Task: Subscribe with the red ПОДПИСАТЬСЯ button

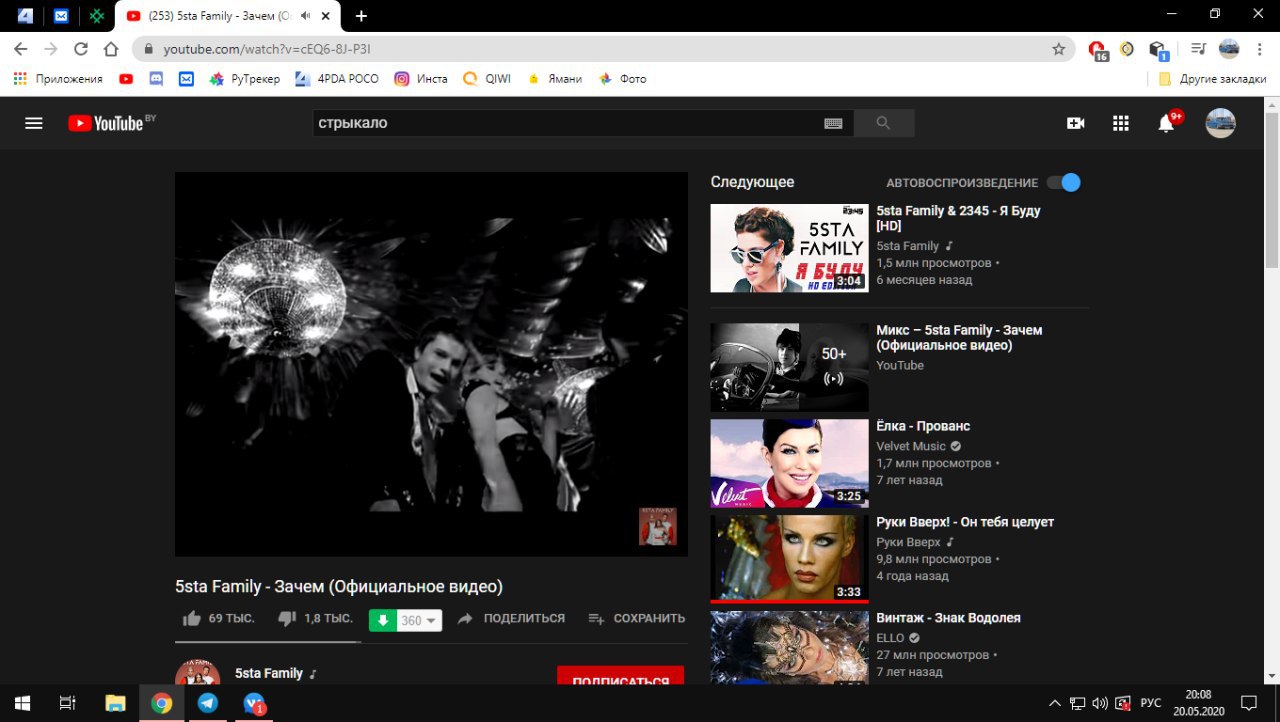Action: click(x=620, y=676)
